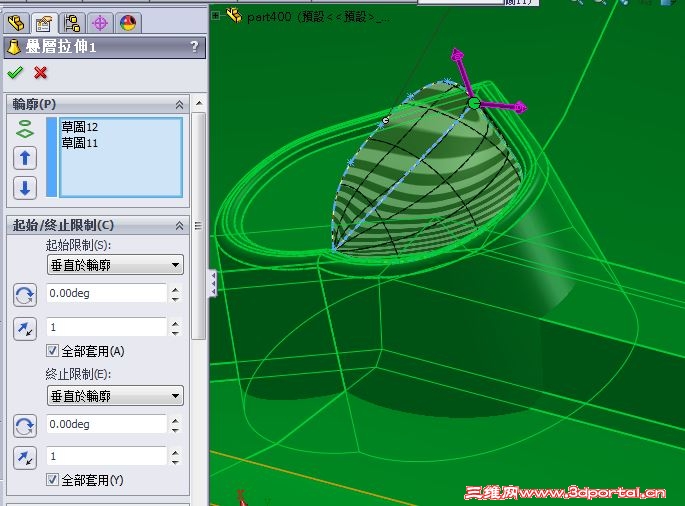Switch to the PropertyManager tab
This screenshot has width=685, height=506.
[x=44, y=23]
